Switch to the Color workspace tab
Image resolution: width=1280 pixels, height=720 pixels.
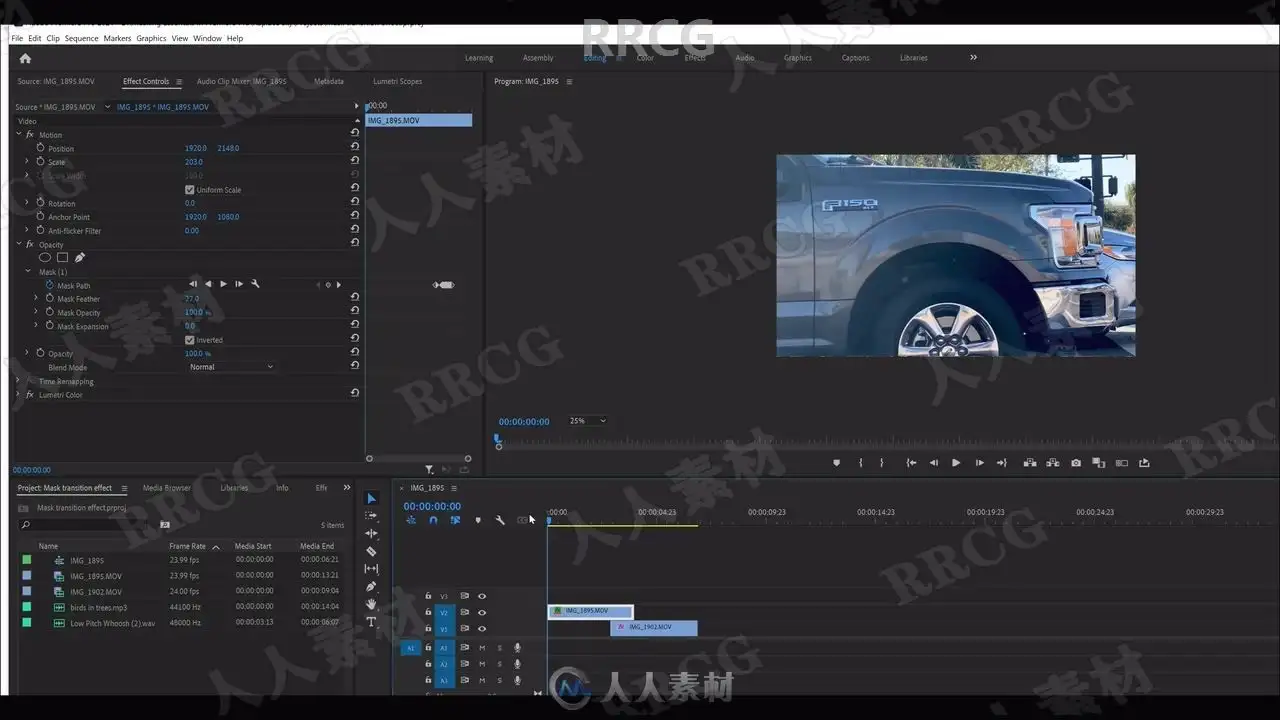(645, 58)
